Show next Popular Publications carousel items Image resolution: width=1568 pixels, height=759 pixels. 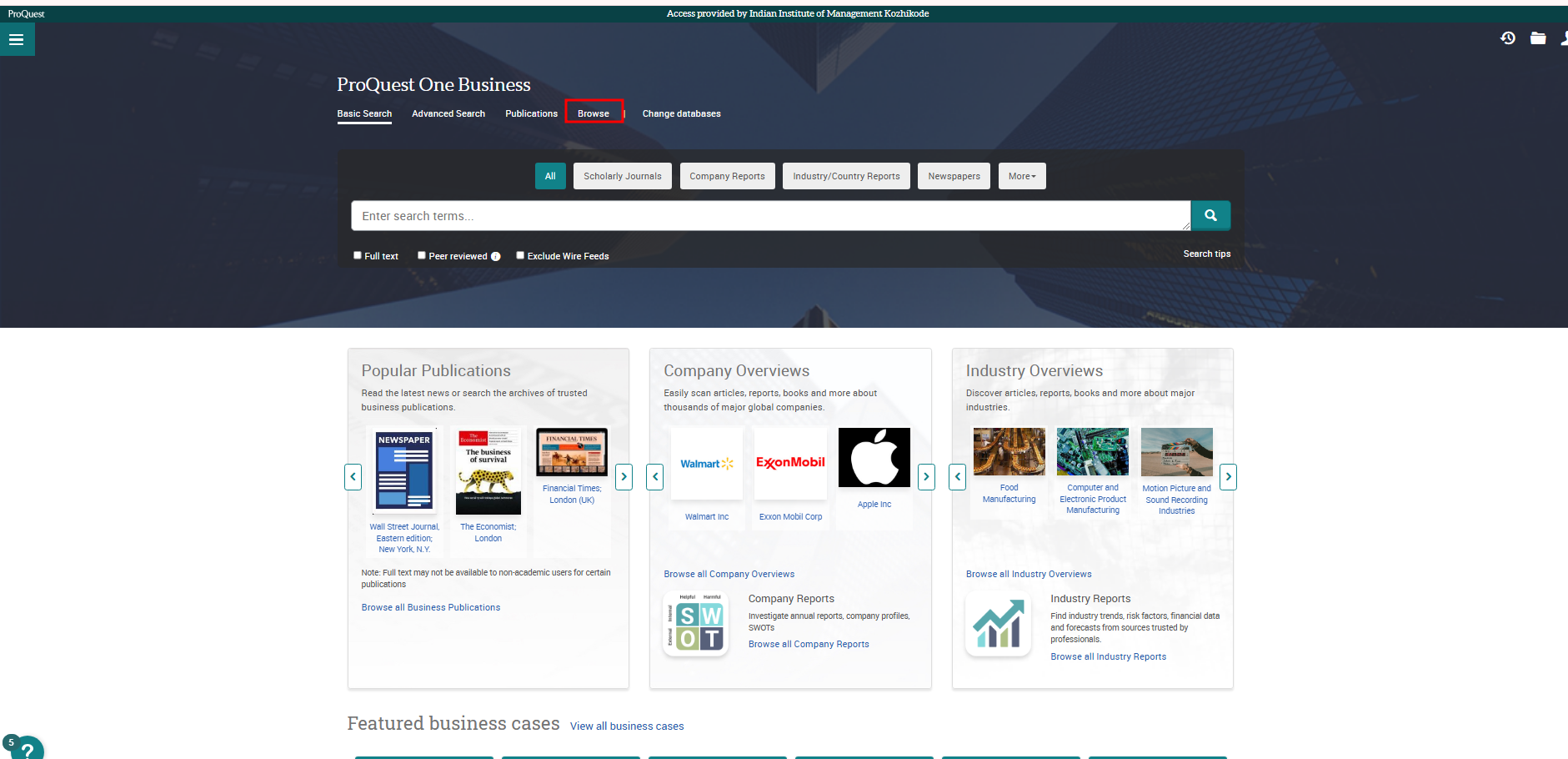[624, 477]
